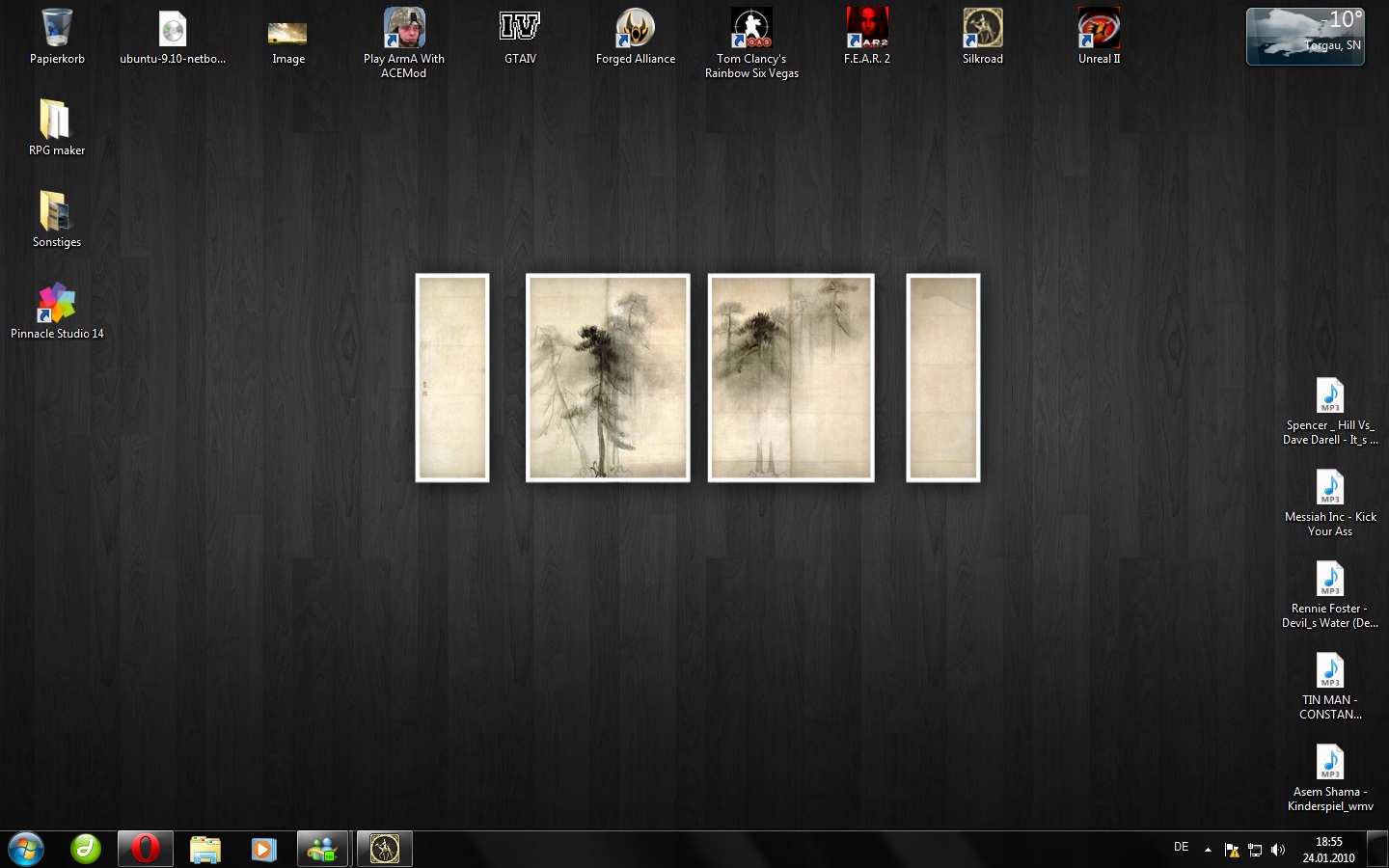Image resolution: width=1389 pixels, height=868 pixels.
Task: Select the ubuntu-9.10-netbook disc image file
Action: coord(173,37)
